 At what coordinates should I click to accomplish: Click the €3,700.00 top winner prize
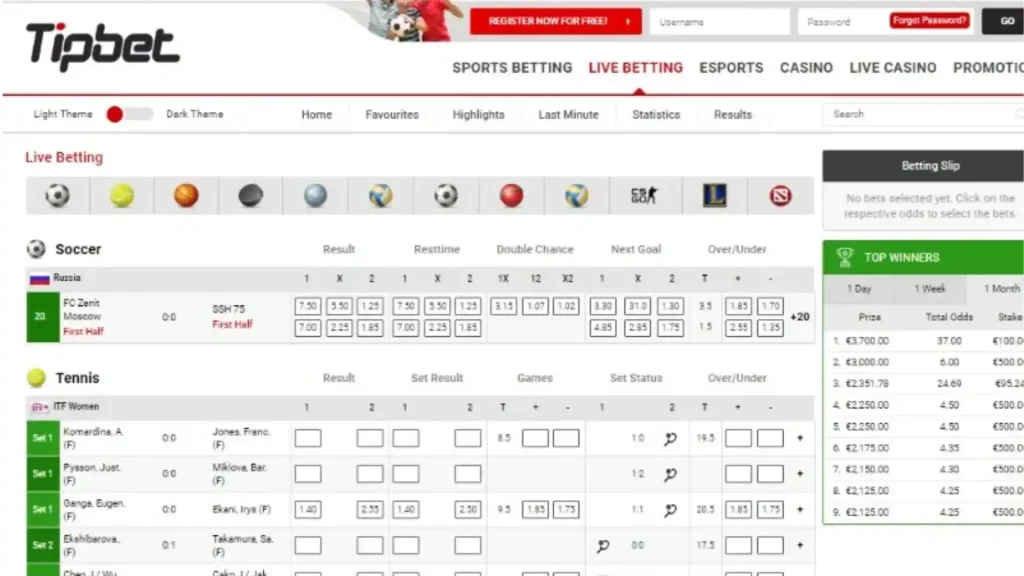[x=867, y=341]
